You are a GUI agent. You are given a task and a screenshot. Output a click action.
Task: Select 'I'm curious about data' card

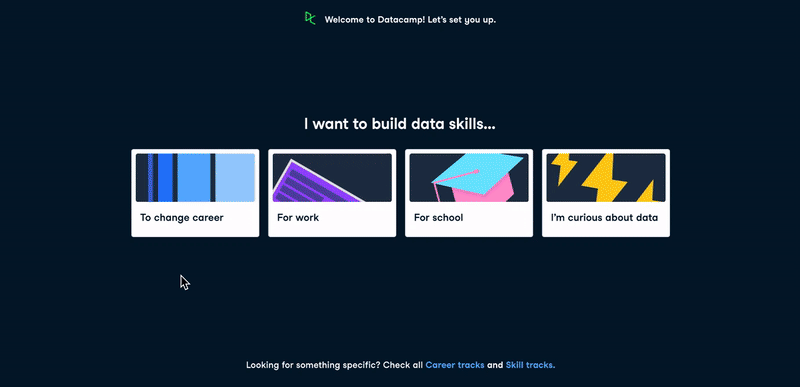click(606, 193)
